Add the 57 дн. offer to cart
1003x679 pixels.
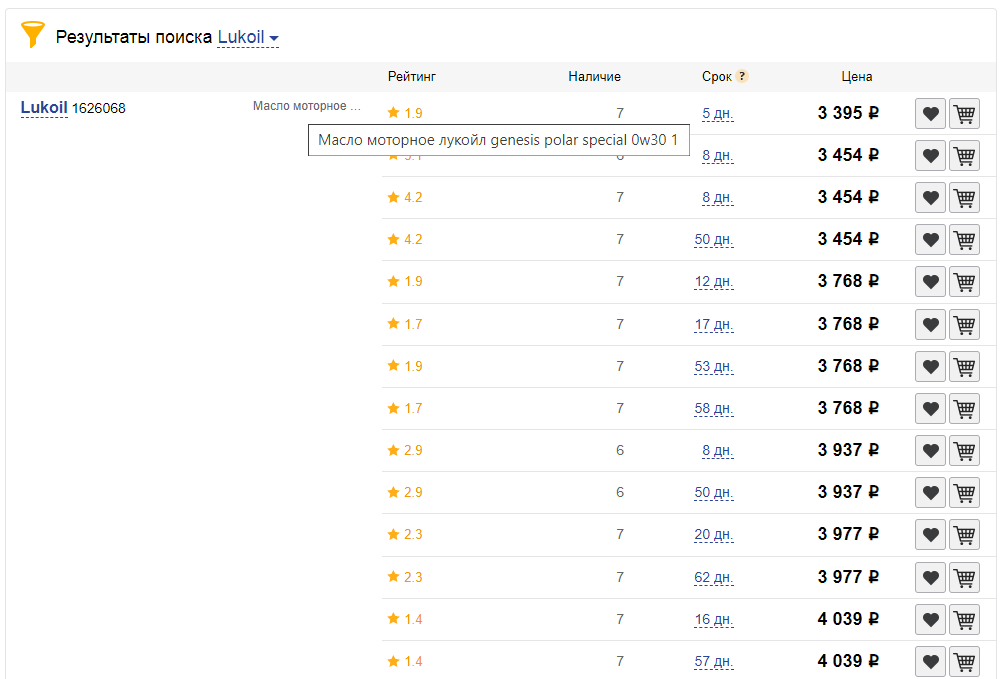pyautogui.click(x=965, y=662)
